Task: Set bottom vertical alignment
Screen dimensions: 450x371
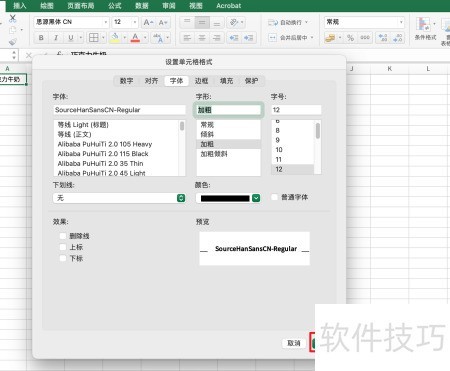Action: (x=217, y=22)
